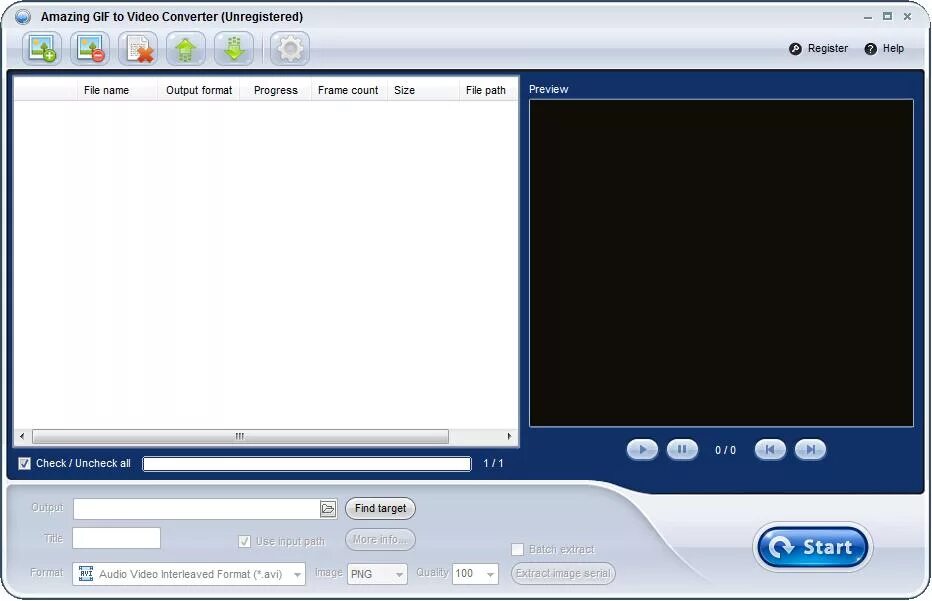Image resolution: width=932 pixels, height=601 pixels.
Task: Go to previous frame in preview
Action: point(770,449)
